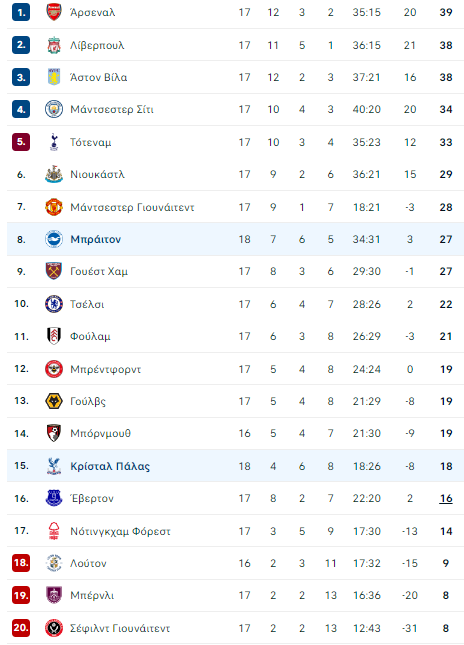Screen dimensions: 464x645
Task: Click the Tottenham cockerel crest icon
Action: click(x=54, y=142)
